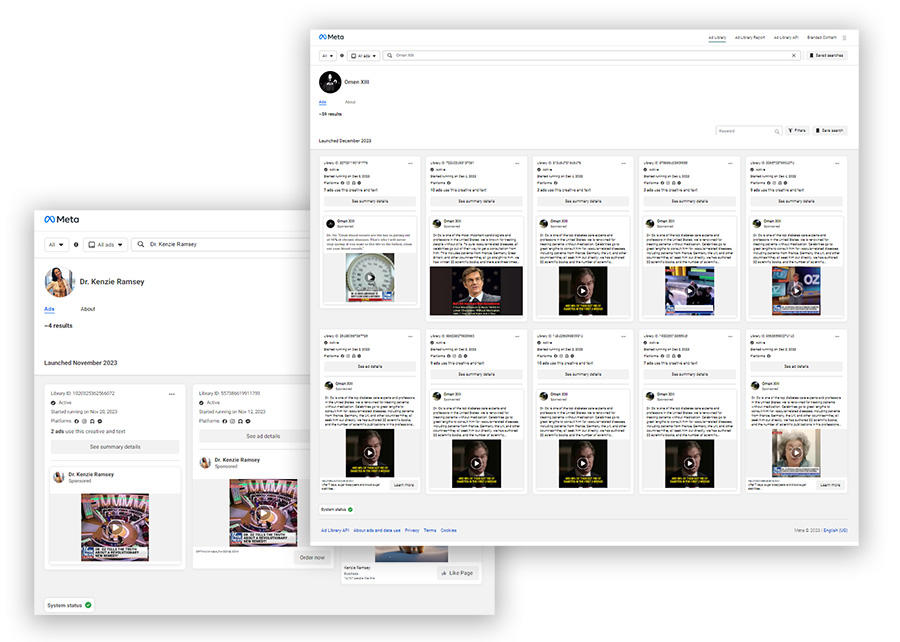Click the Save search button
This screenshot has height=642, width=900.
pos(829,131)
